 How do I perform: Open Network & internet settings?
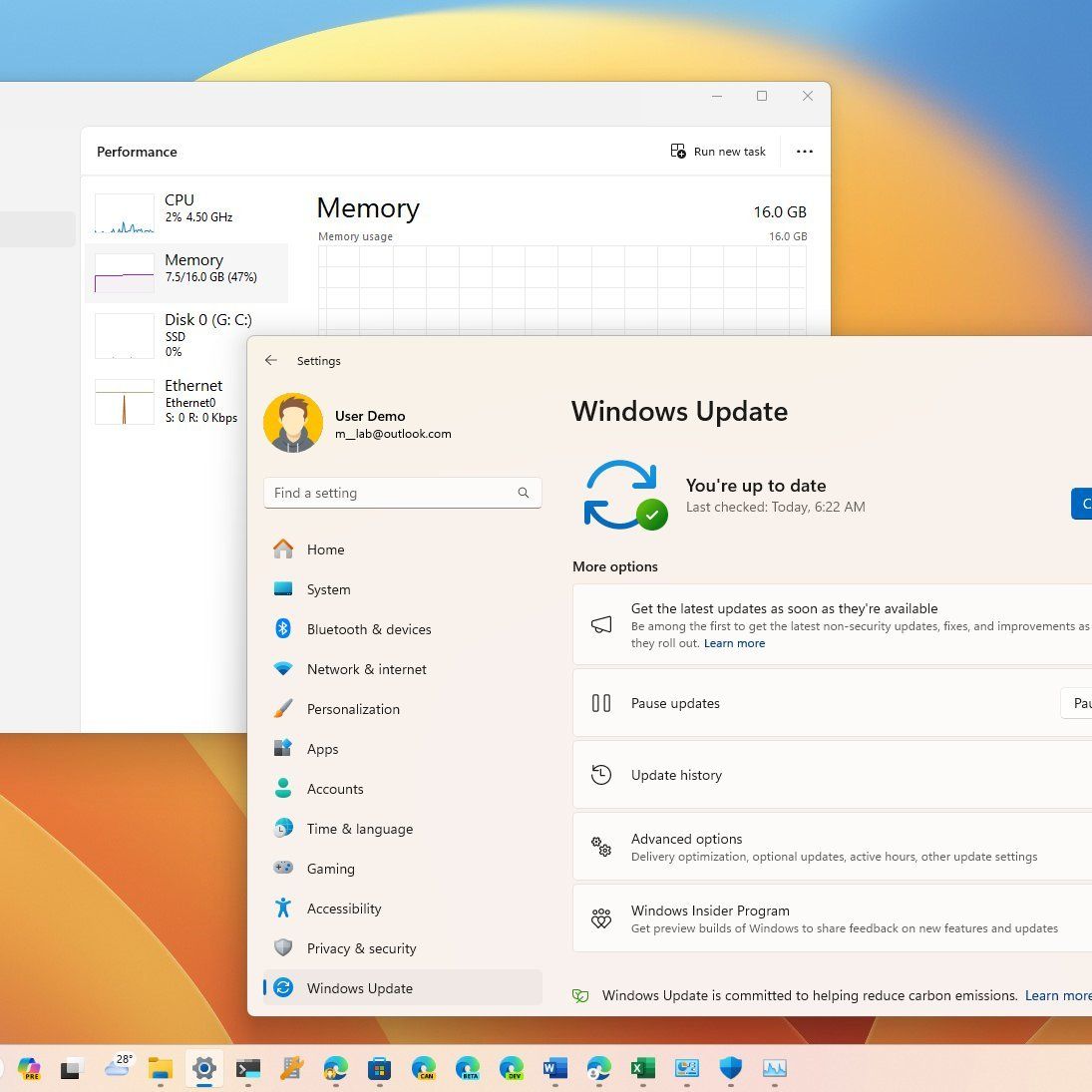click(x=403, y=669)
